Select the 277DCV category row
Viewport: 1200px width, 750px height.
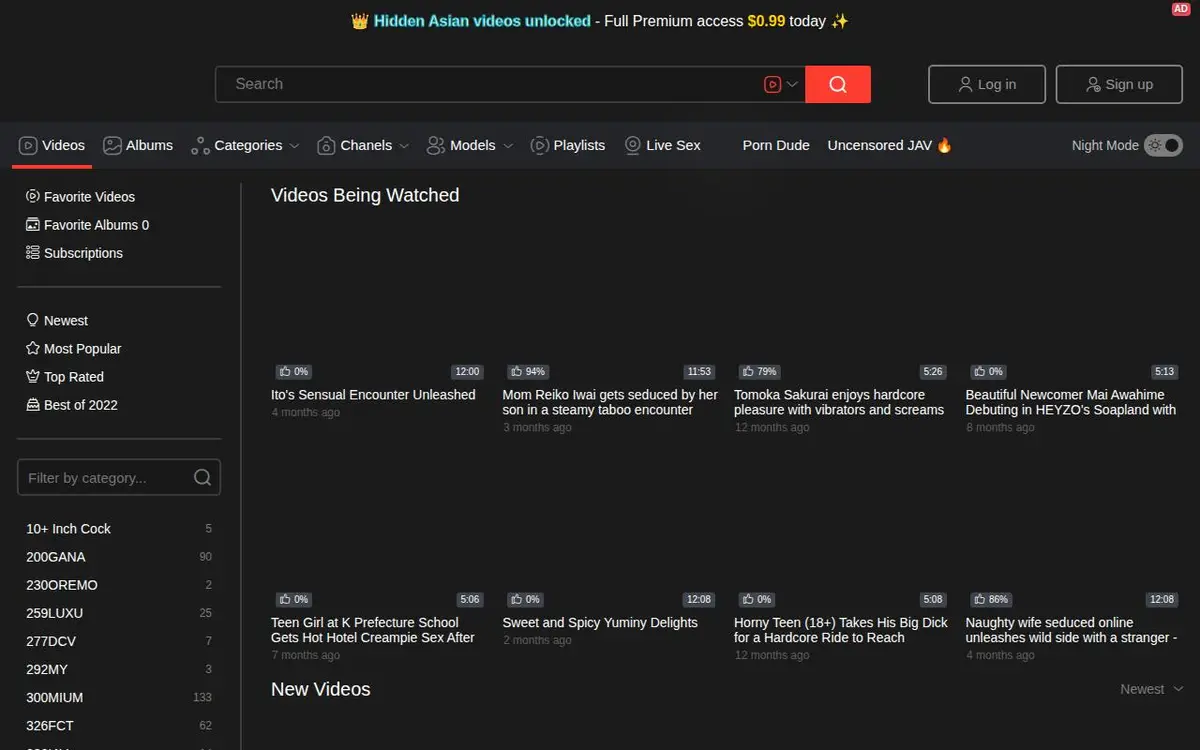pyautogui.click(x=119, y=641)
